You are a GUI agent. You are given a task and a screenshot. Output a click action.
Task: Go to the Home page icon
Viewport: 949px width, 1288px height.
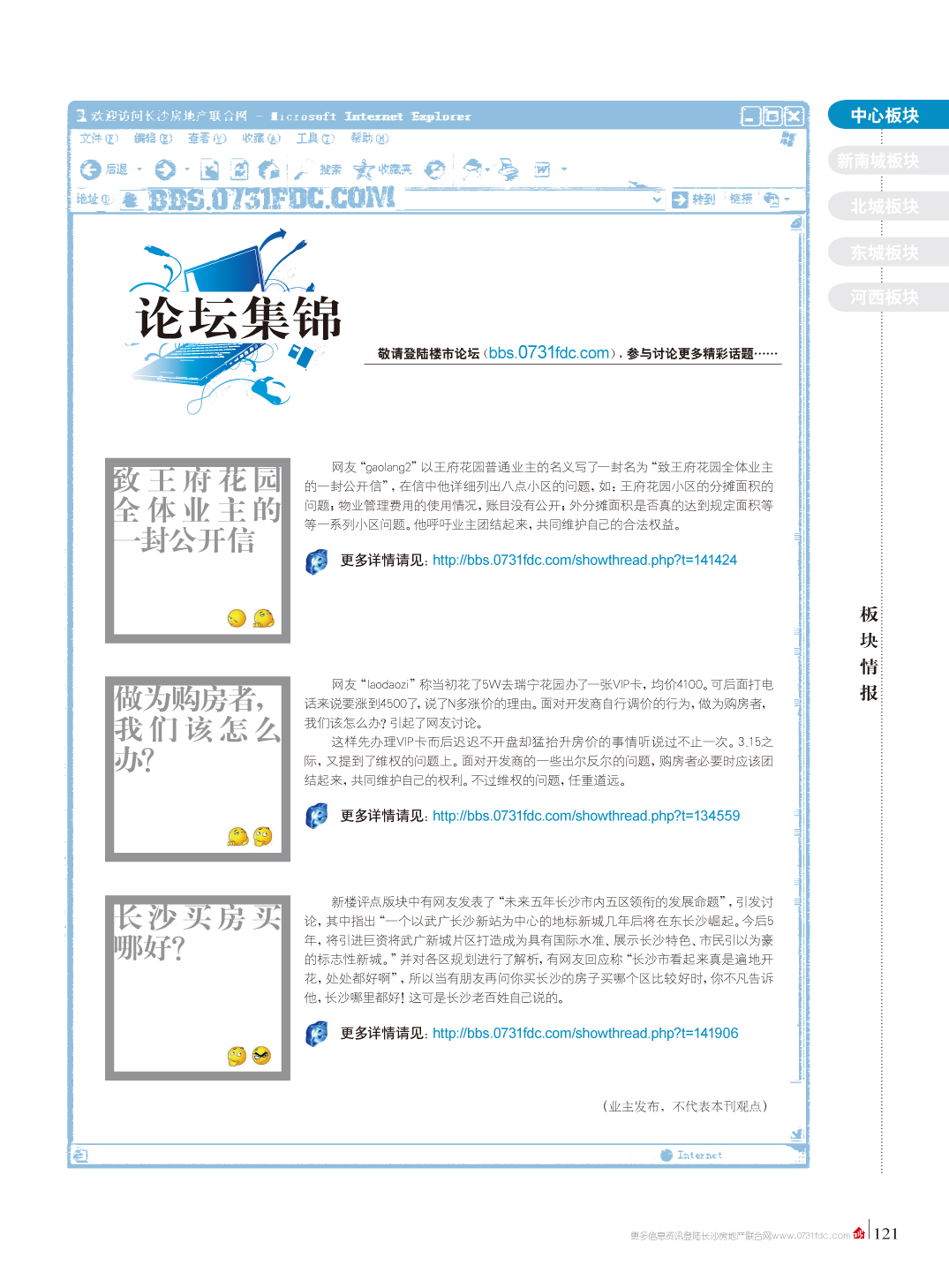[x=269, y=169]
